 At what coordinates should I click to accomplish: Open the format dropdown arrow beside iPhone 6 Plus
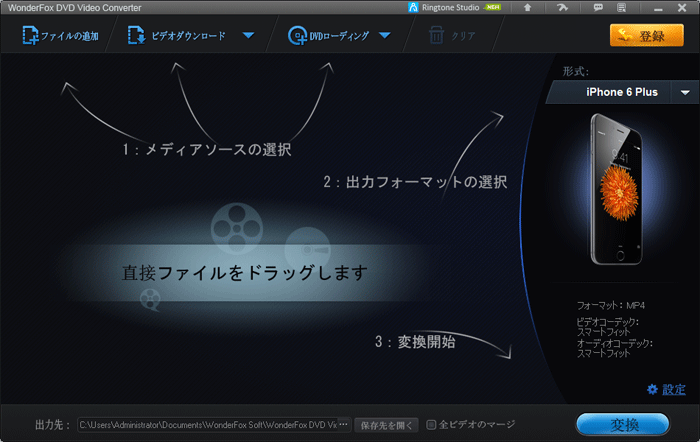tap(685, 92)
